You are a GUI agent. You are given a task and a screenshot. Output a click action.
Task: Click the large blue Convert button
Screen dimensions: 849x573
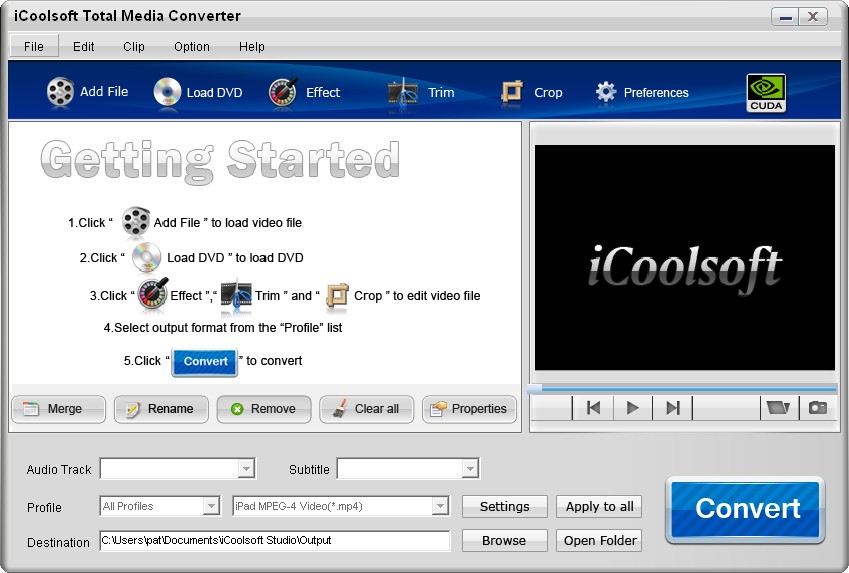[745, 509]
